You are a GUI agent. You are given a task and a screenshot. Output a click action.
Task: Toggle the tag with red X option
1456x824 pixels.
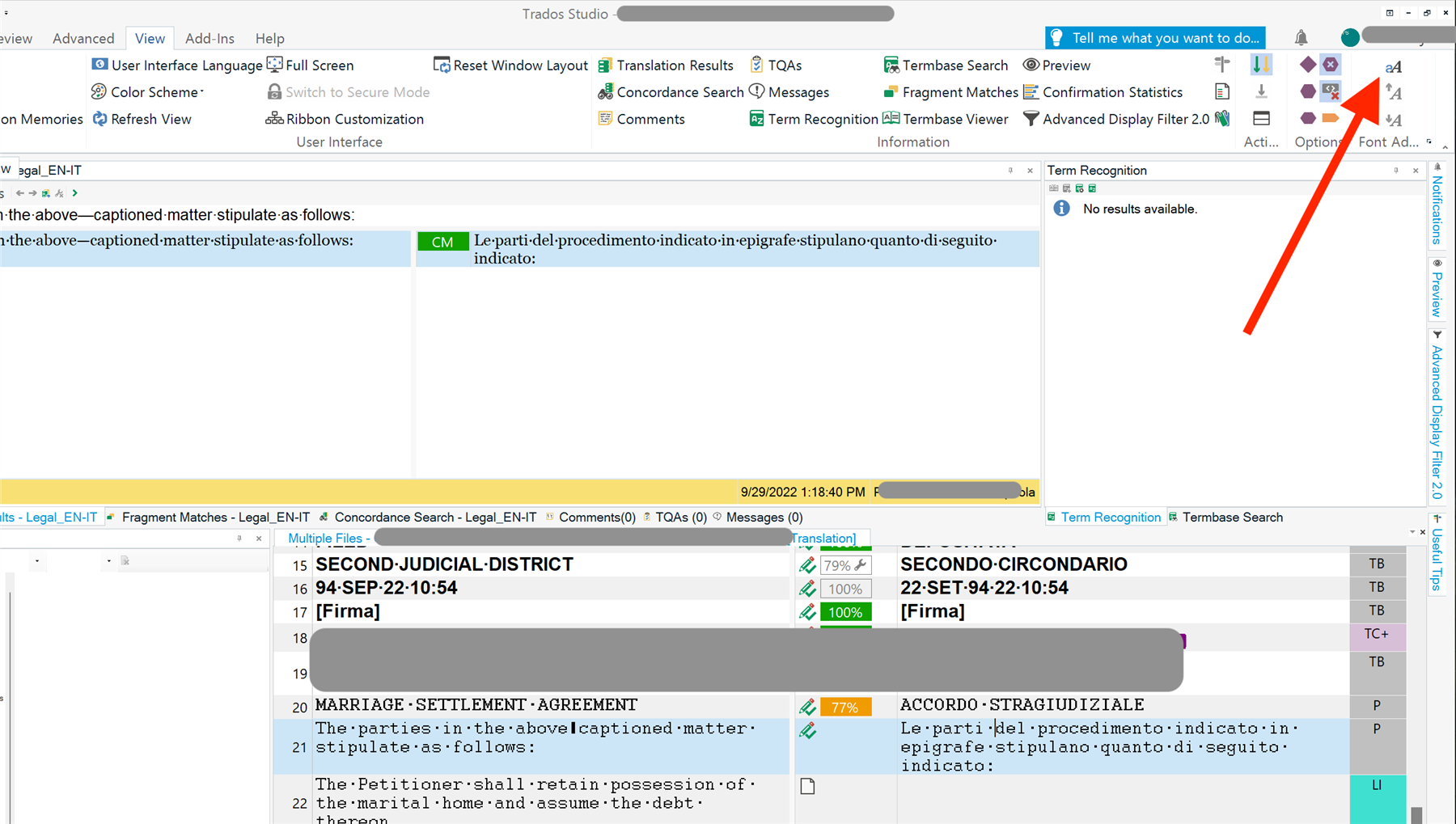(1331, 91)
